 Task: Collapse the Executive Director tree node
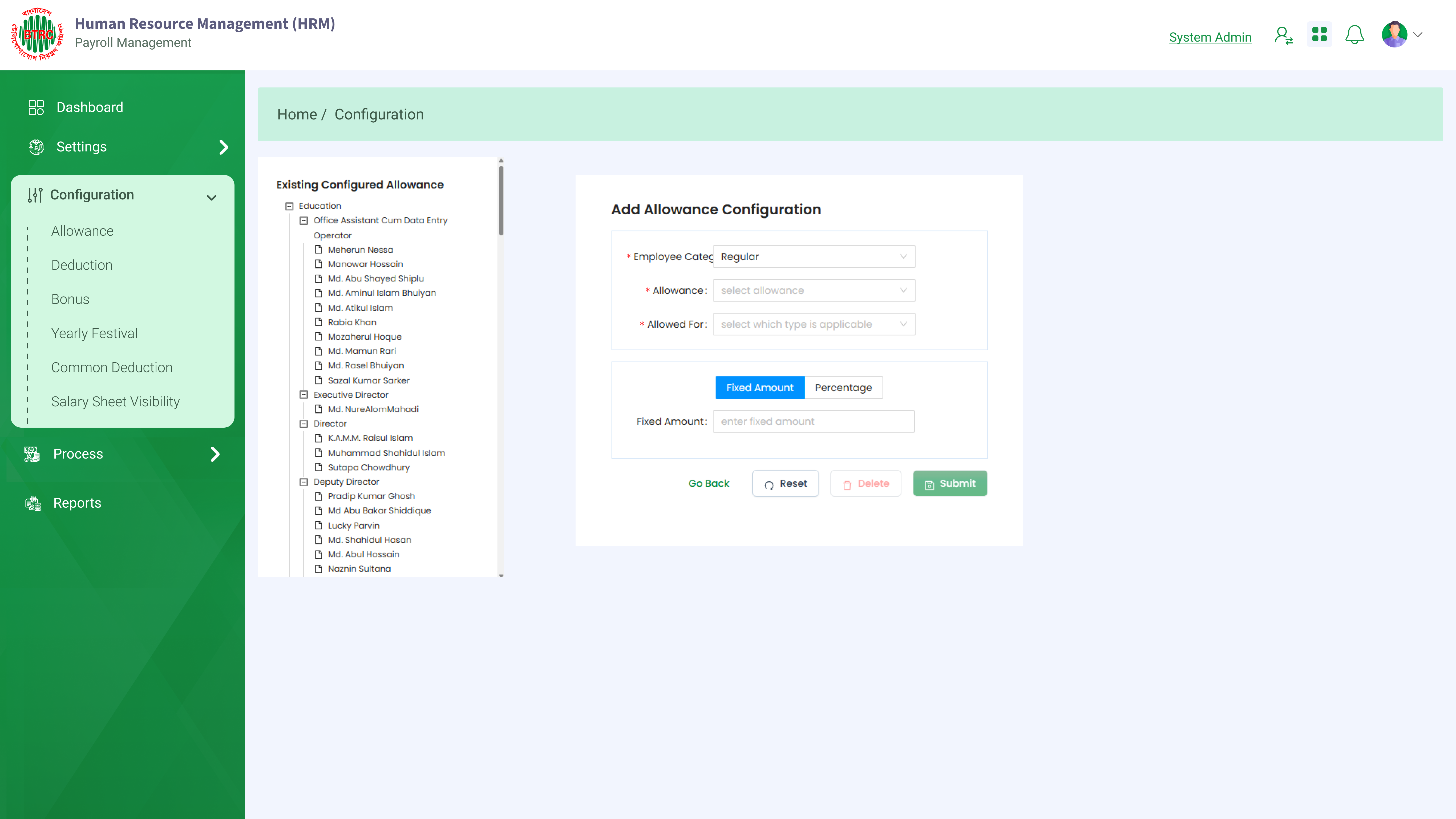click(x=304, y=395)
